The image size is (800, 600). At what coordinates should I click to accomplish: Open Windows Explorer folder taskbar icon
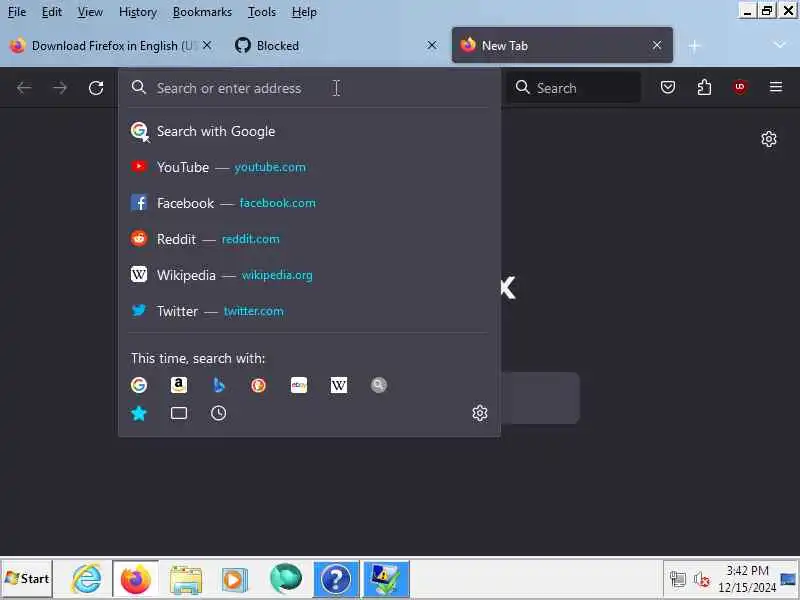(x=186, y=580)
